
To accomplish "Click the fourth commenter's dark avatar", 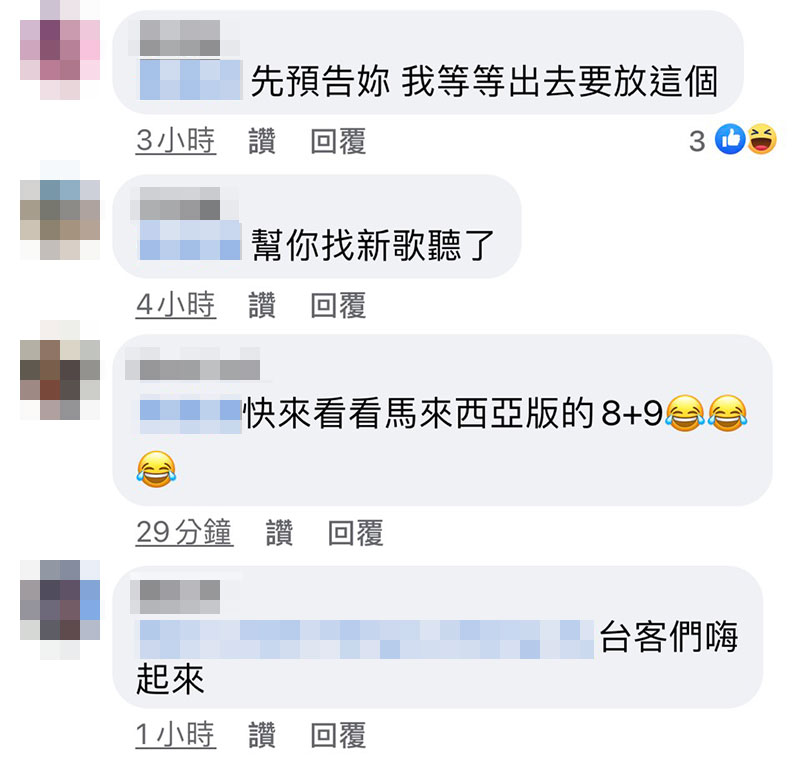I will coord(60,610).
